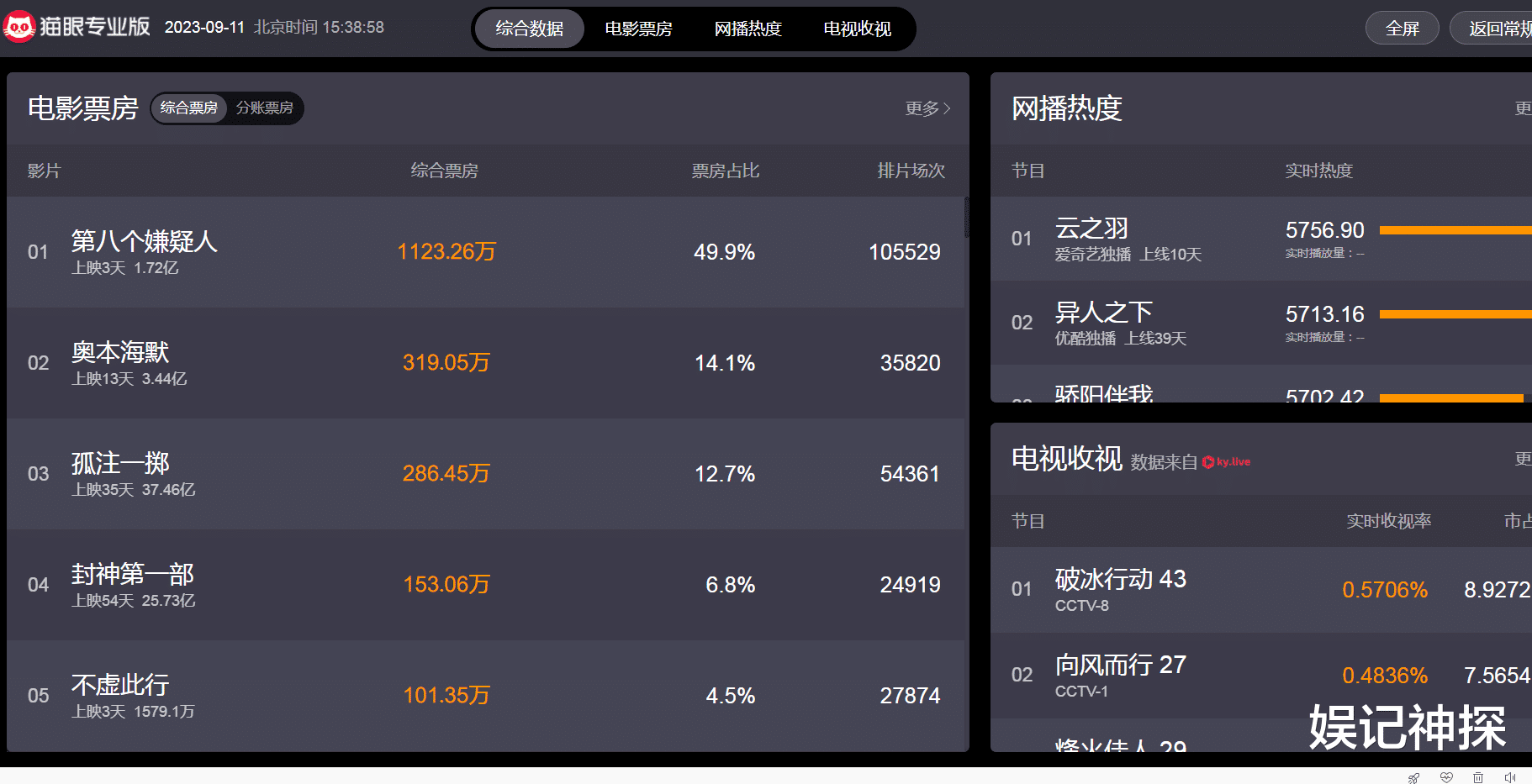Select the movie 奥本海默
This screenshot has height=784, width=1532.
tap(120, 352)
